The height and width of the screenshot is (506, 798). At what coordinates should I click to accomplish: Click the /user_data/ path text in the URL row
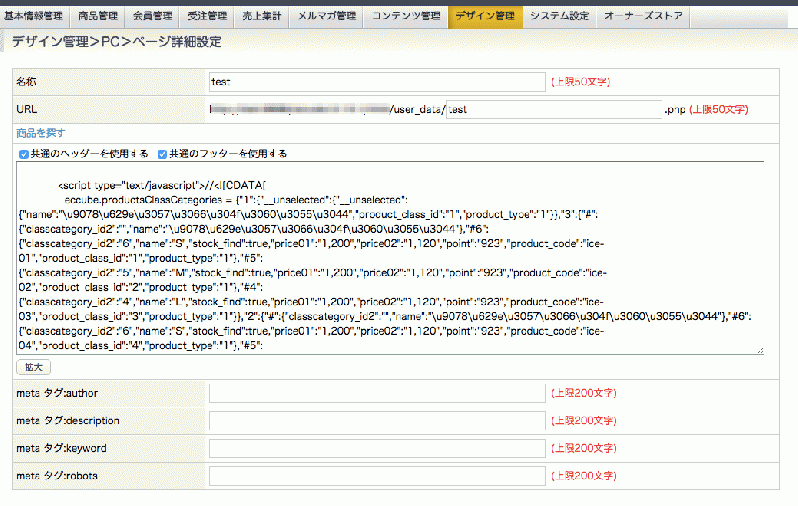coord(417,109)
